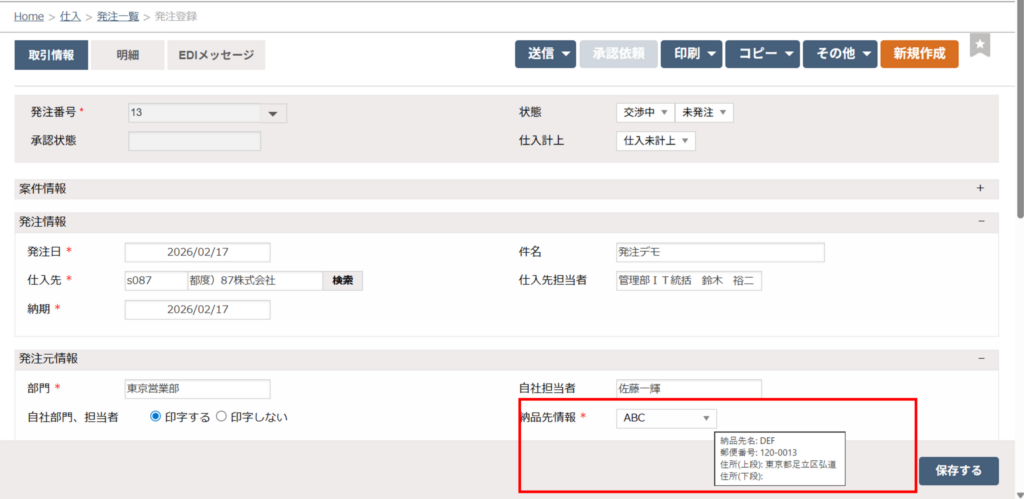This screenshot has height=499, width=1024.
Task: Collapse the 発注元情報 section
Action: [x=981, y=358]
